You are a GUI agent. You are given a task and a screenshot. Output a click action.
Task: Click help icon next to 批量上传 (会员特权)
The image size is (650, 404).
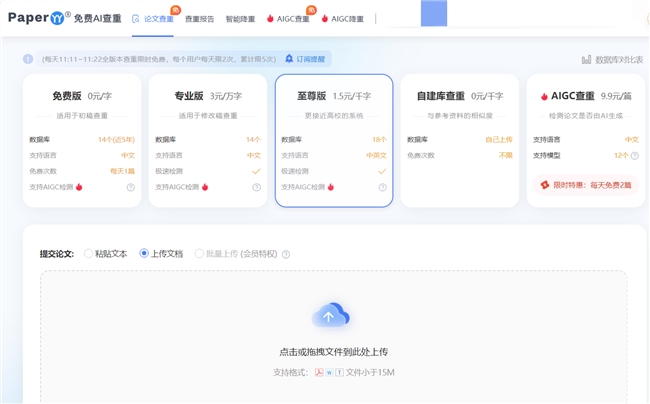tap(286, 254)
